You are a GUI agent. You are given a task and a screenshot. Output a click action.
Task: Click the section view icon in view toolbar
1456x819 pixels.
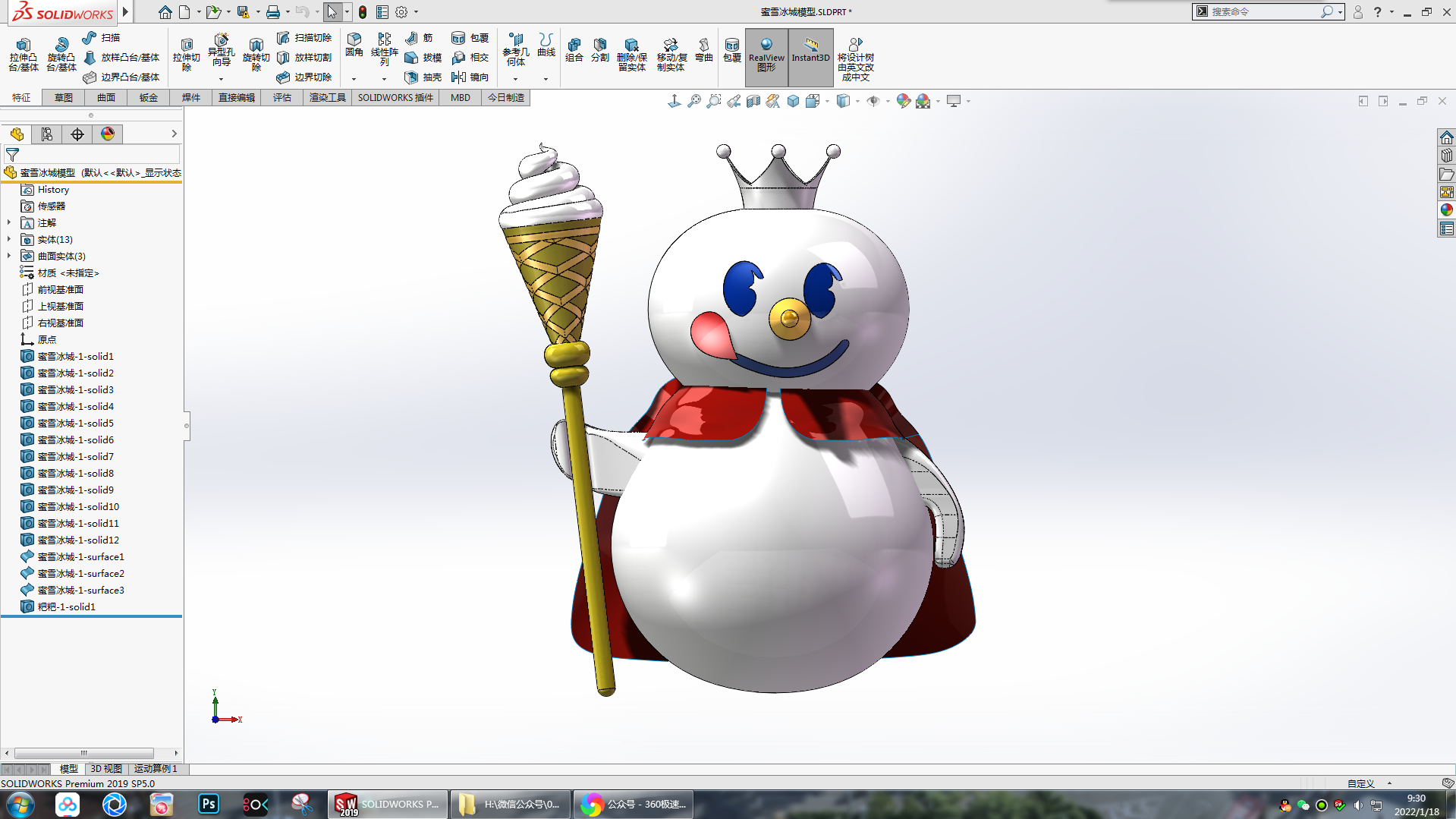coord(753,101)
